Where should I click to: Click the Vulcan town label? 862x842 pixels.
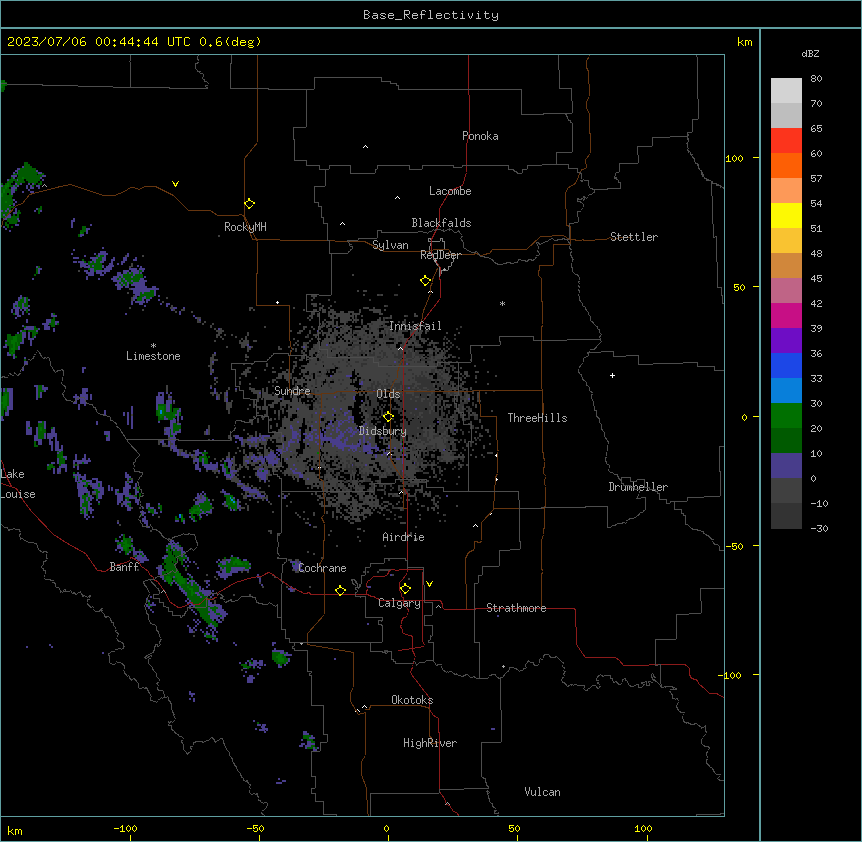click(x=543, y=792)
